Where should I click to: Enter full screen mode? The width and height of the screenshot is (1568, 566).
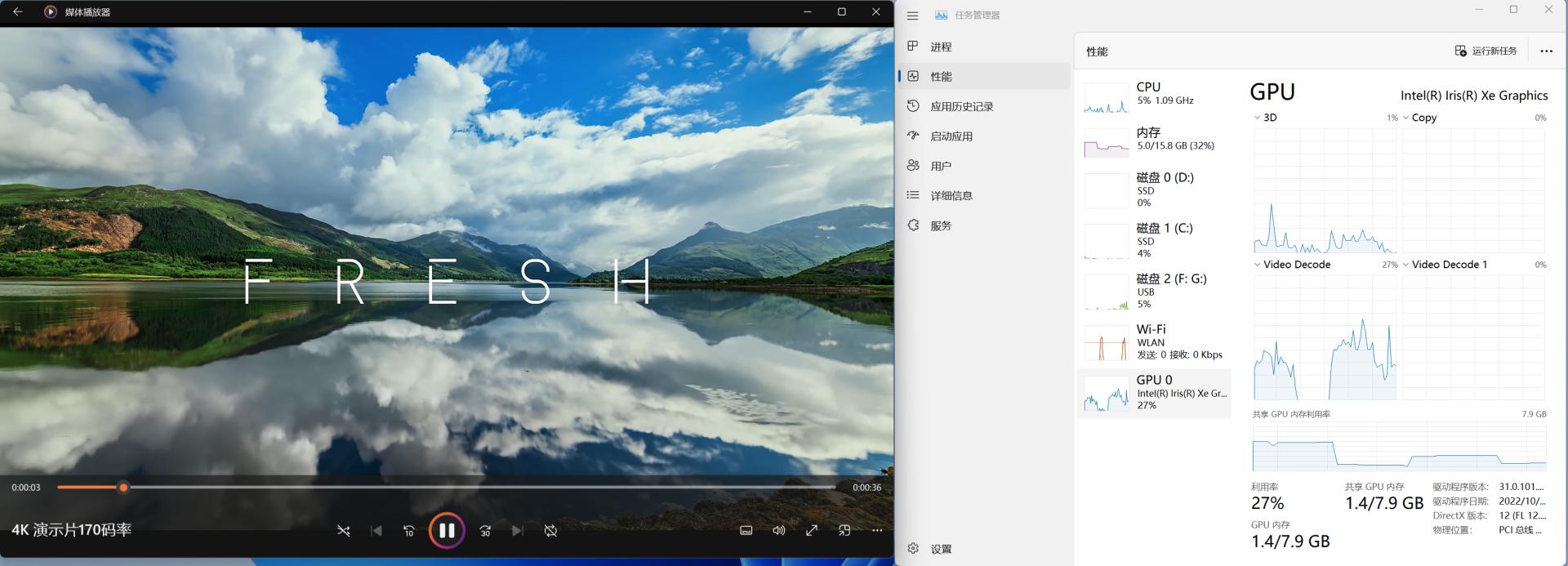[811, 531]
